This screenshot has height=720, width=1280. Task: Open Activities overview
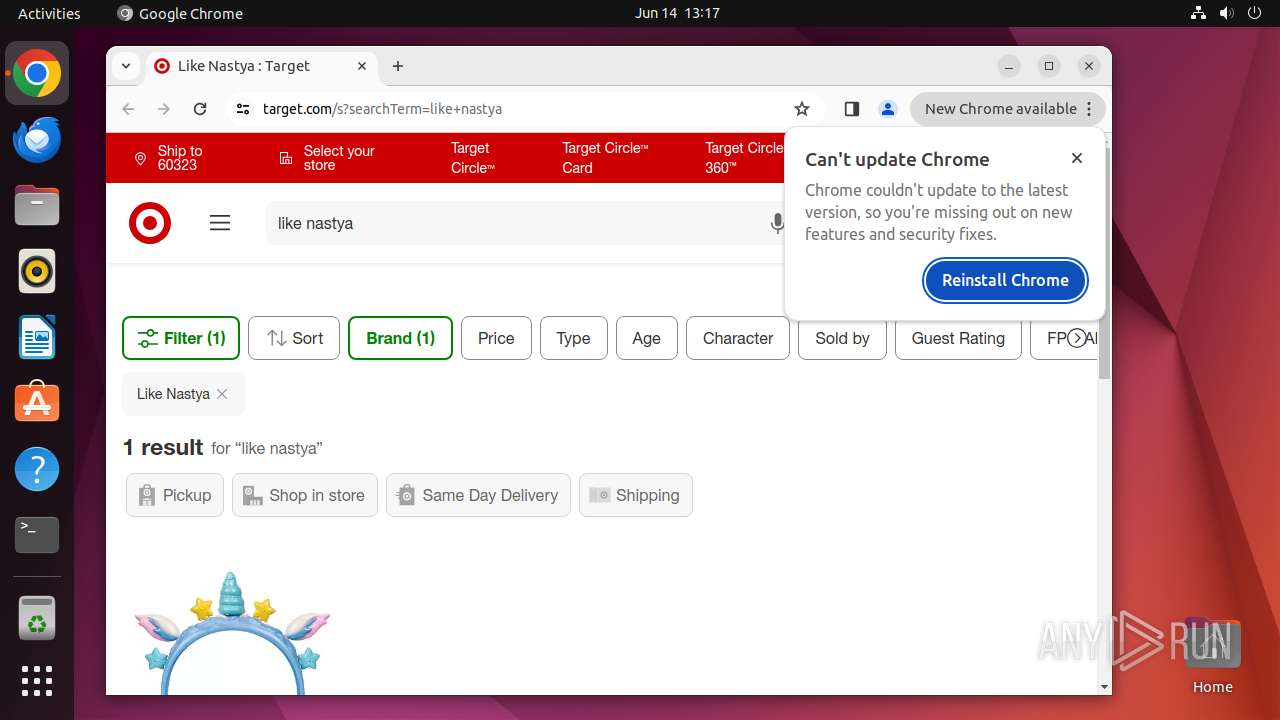tap(49, 13)
